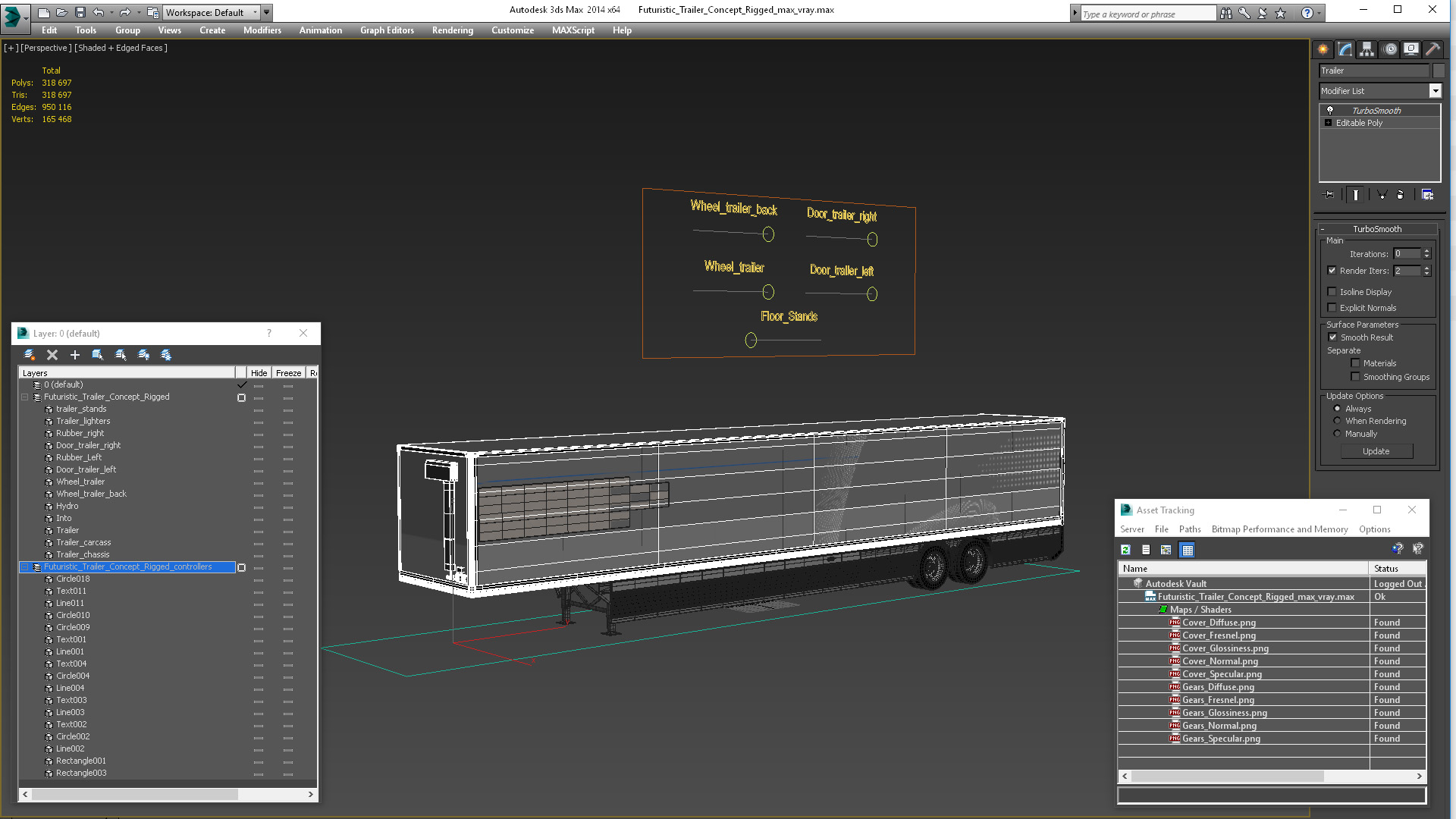Click the TurboSmooth Update button

1376,451
